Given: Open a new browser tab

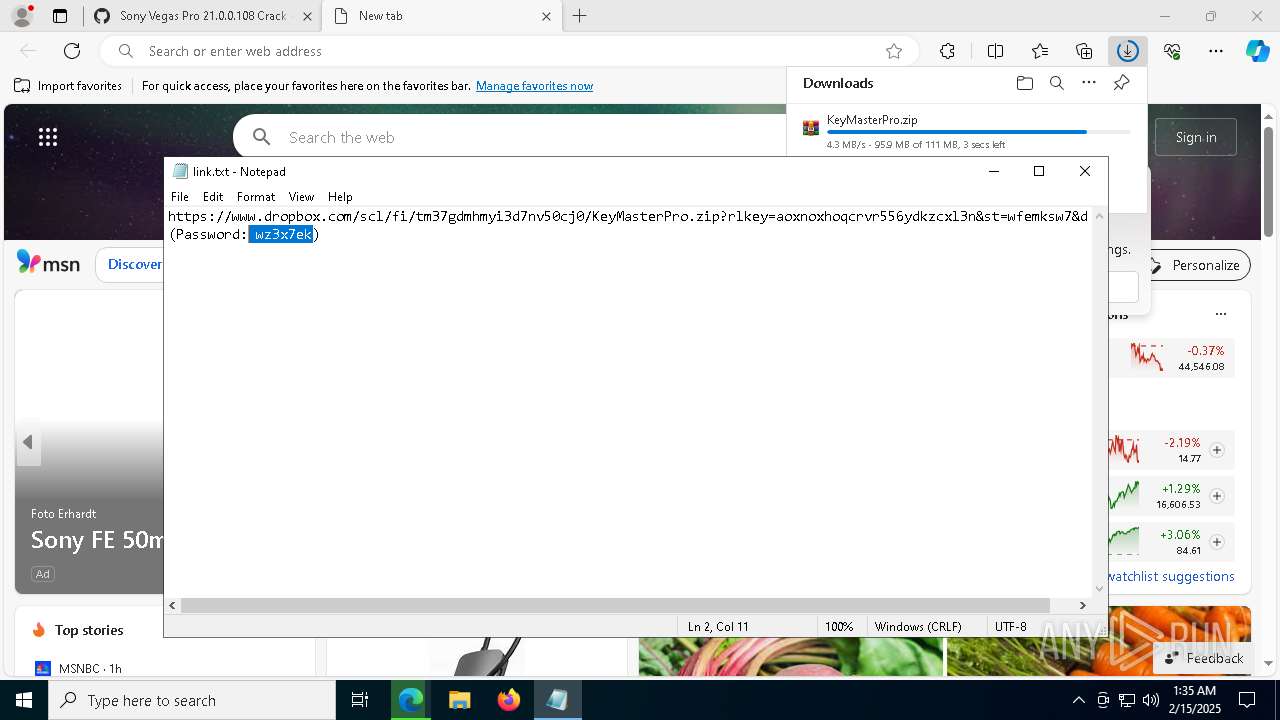Looking at the screenshot, I should [580, 16].
